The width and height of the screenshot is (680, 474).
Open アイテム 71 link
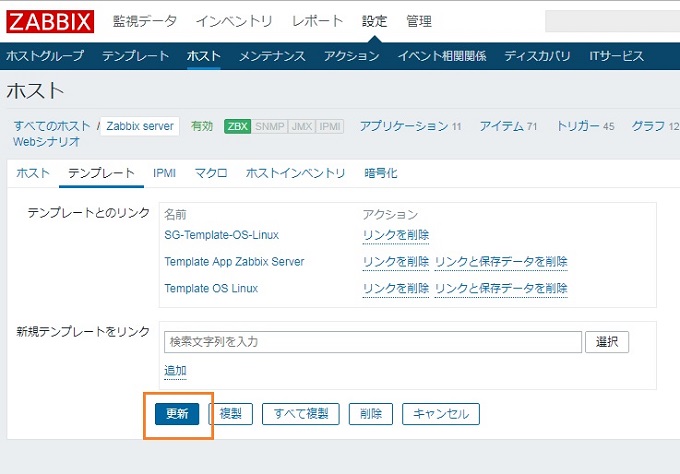click(x=508, y=126)
